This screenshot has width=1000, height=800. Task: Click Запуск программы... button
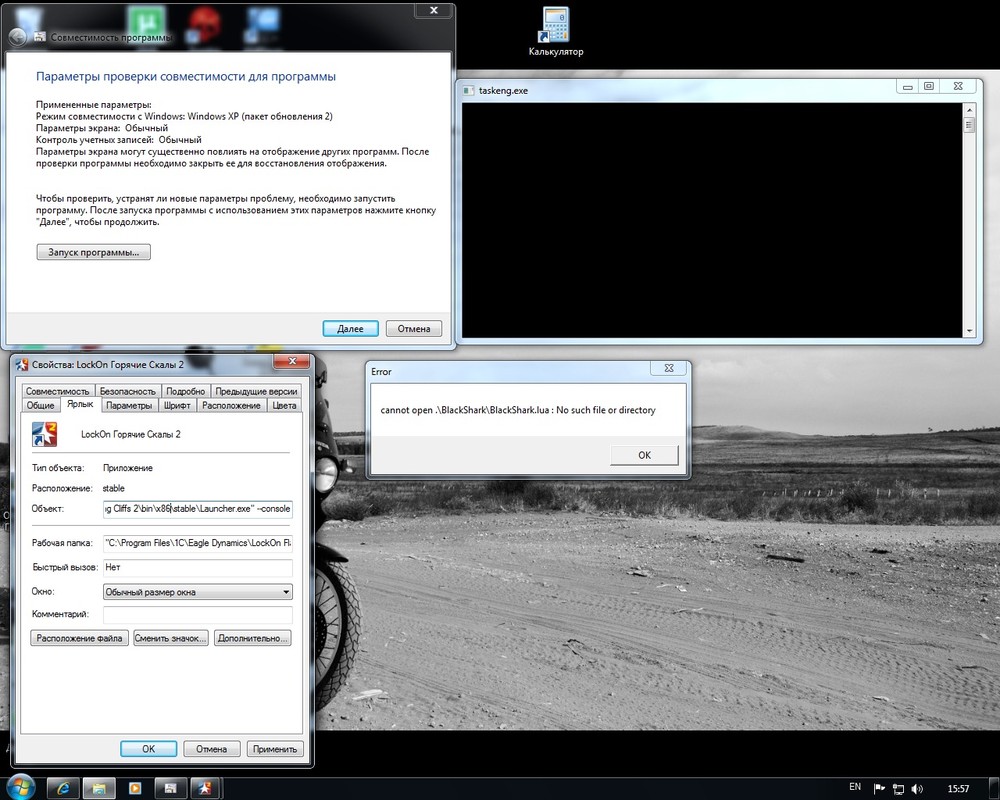coord(94,252)
